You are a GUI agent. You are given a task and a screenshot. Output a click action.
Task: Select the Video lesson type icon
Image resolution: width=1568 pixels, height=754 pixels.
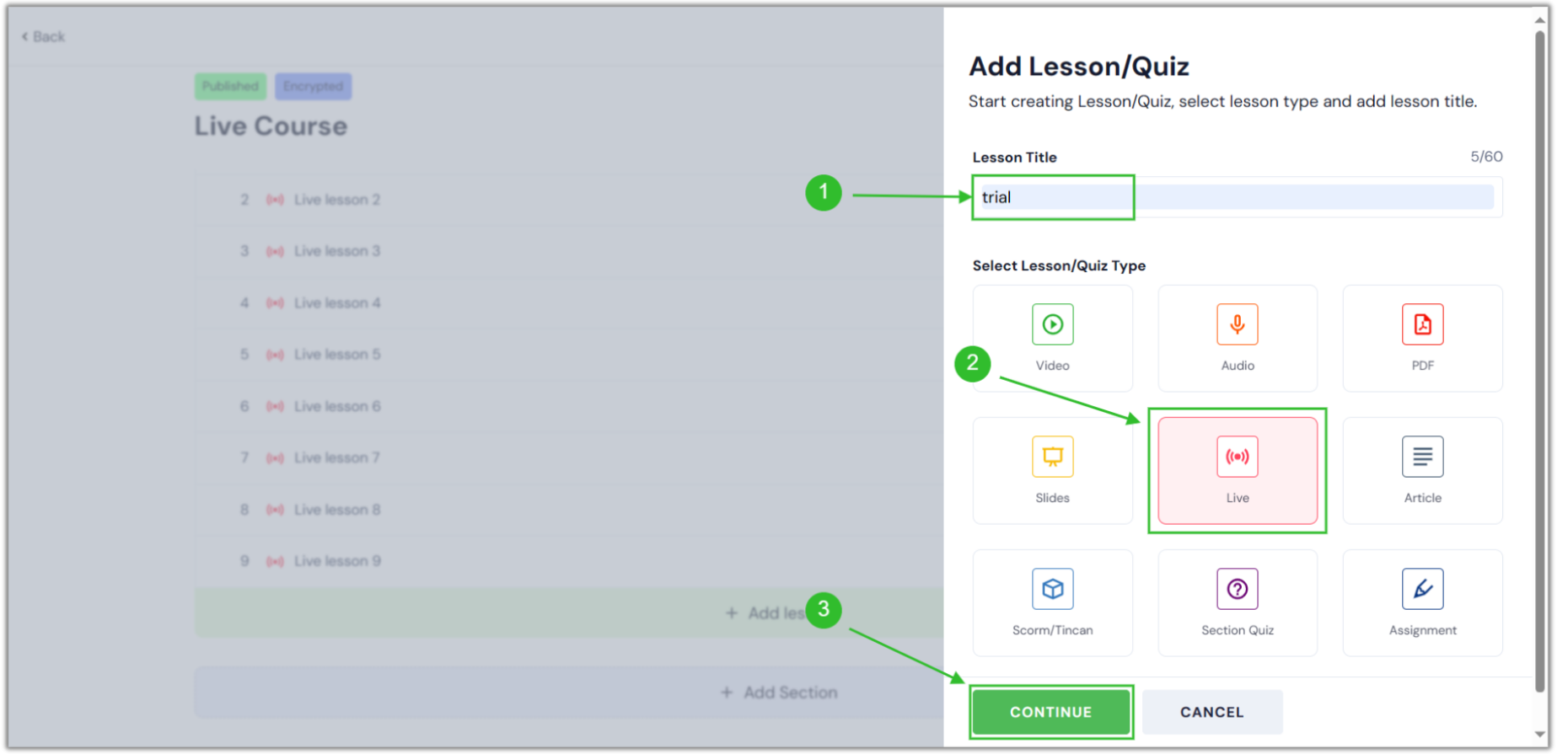tap(1052, 337)
